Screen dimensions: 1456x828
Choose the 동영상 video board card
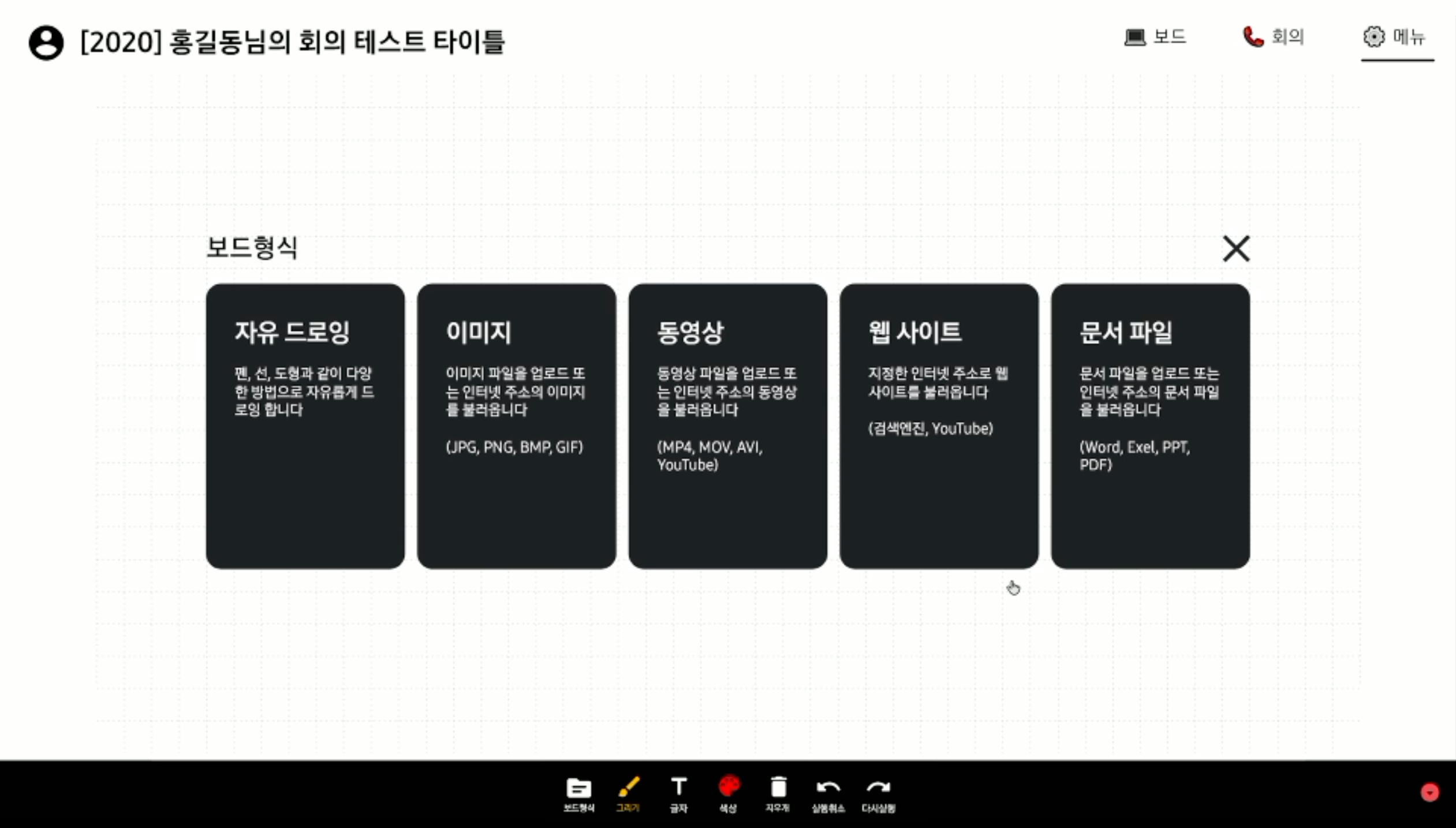(727, 426)
